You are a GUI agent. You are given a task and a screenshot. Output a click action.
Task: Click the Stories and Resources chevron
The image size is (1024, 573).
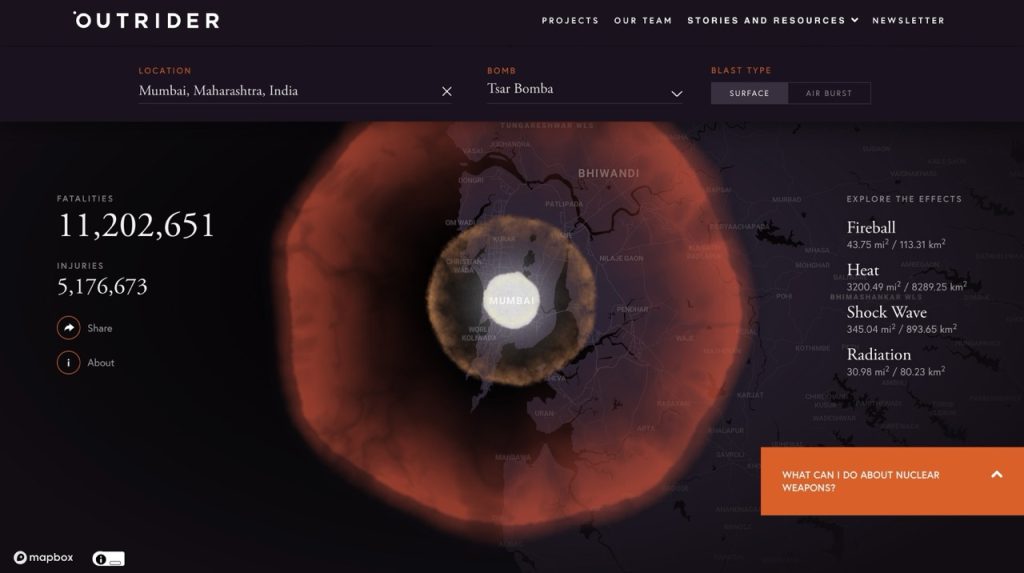(x=854, y=20)
